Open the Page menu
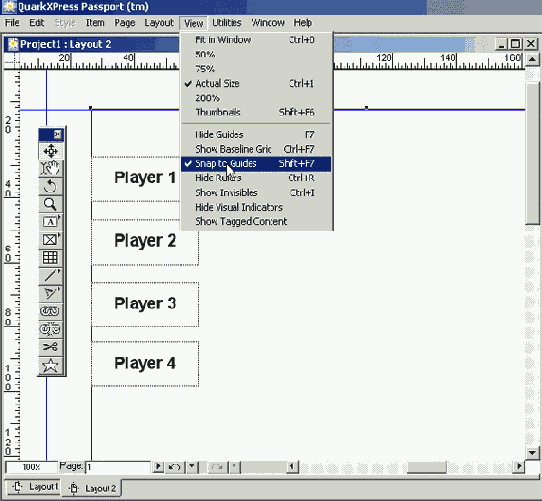Viewport: 542px width, 501px height. (125, 23)
